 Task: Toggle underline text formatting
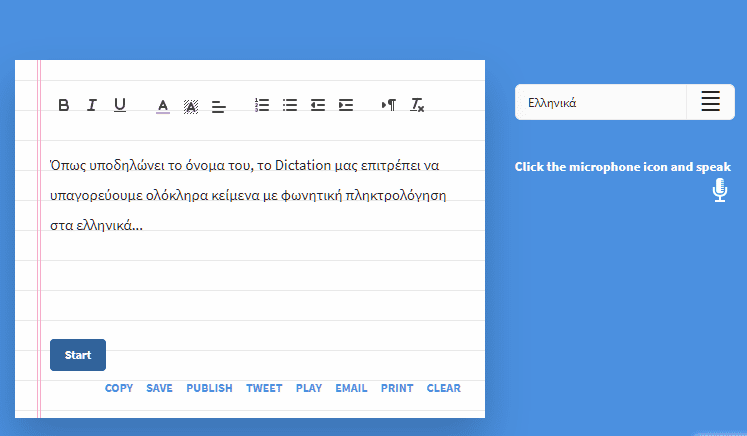pos(120,105)
